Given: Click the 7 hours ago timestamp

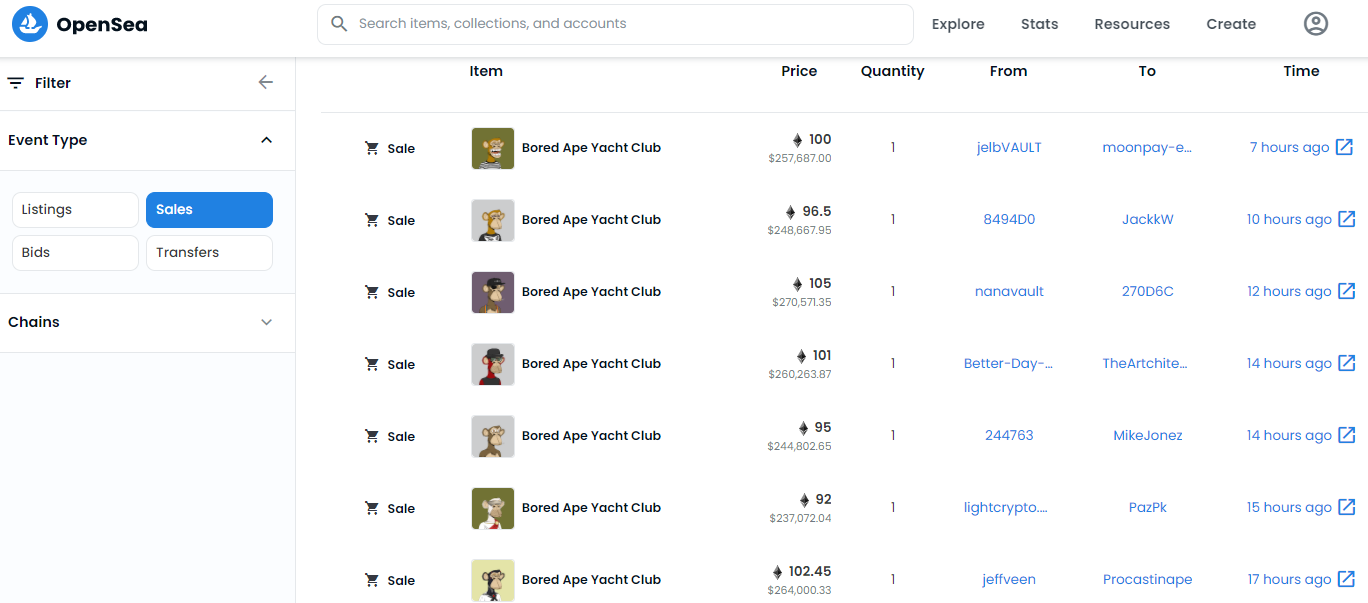Looking at the screenshot, I should tap(1289, 147).
